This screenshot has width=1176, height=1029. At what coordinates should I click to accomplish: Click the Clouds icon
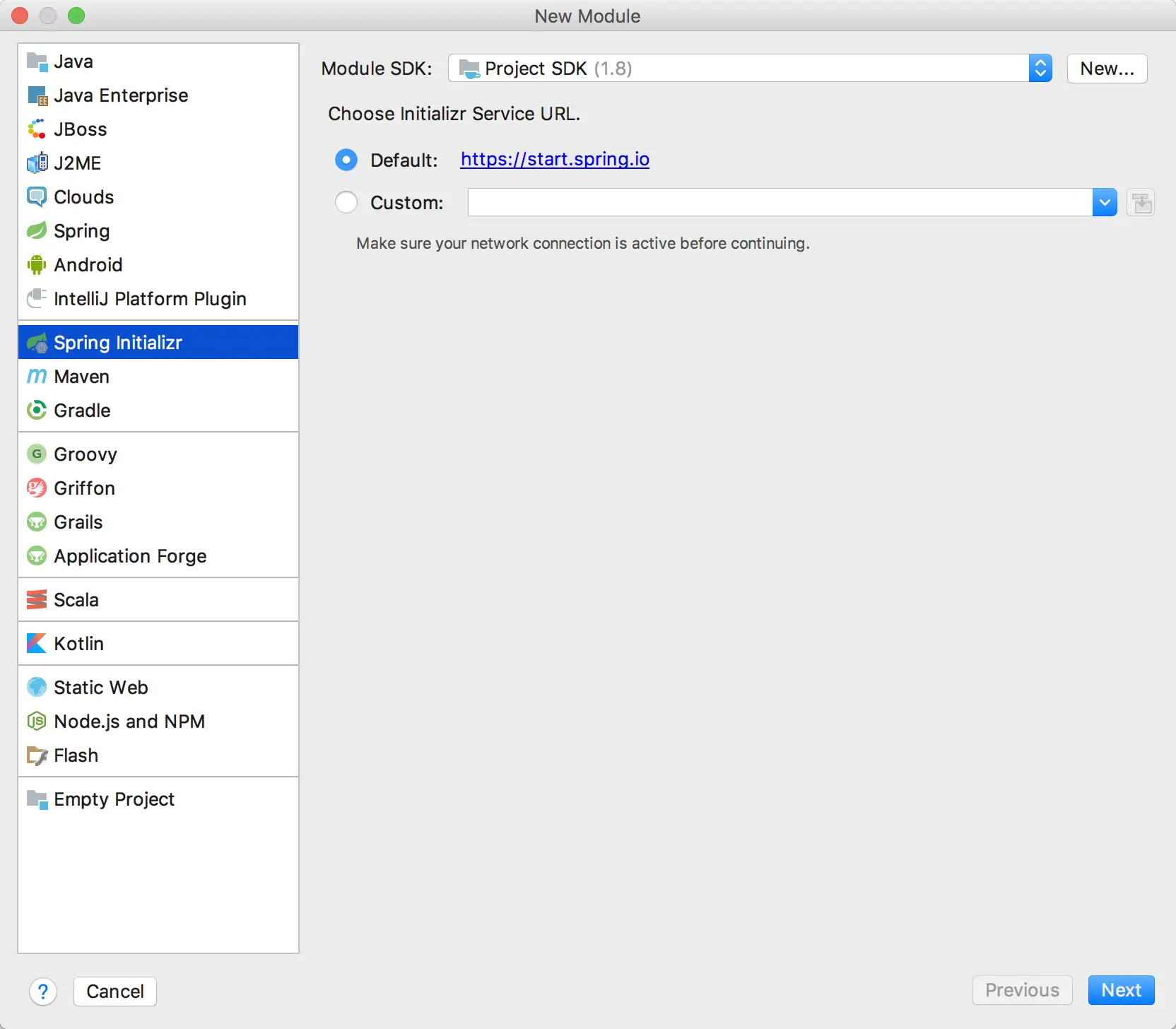[x=37, y=197]
